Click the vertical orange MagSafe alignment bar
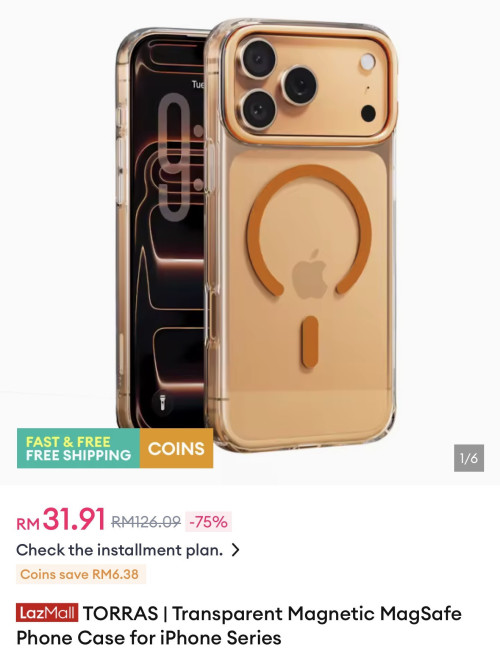Viewport: 500px width, 658px height. (310, 342)
